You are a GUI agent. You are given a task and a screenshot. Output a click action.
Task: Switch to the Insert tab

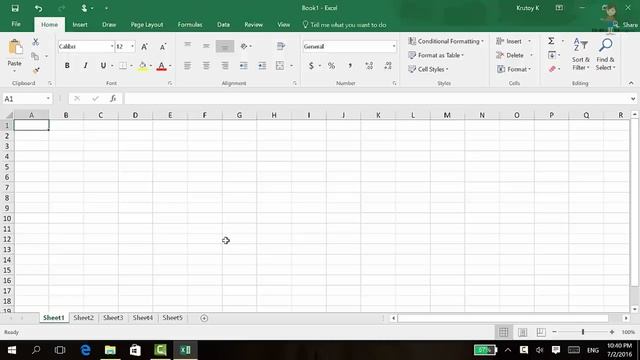tap(80, 25)
